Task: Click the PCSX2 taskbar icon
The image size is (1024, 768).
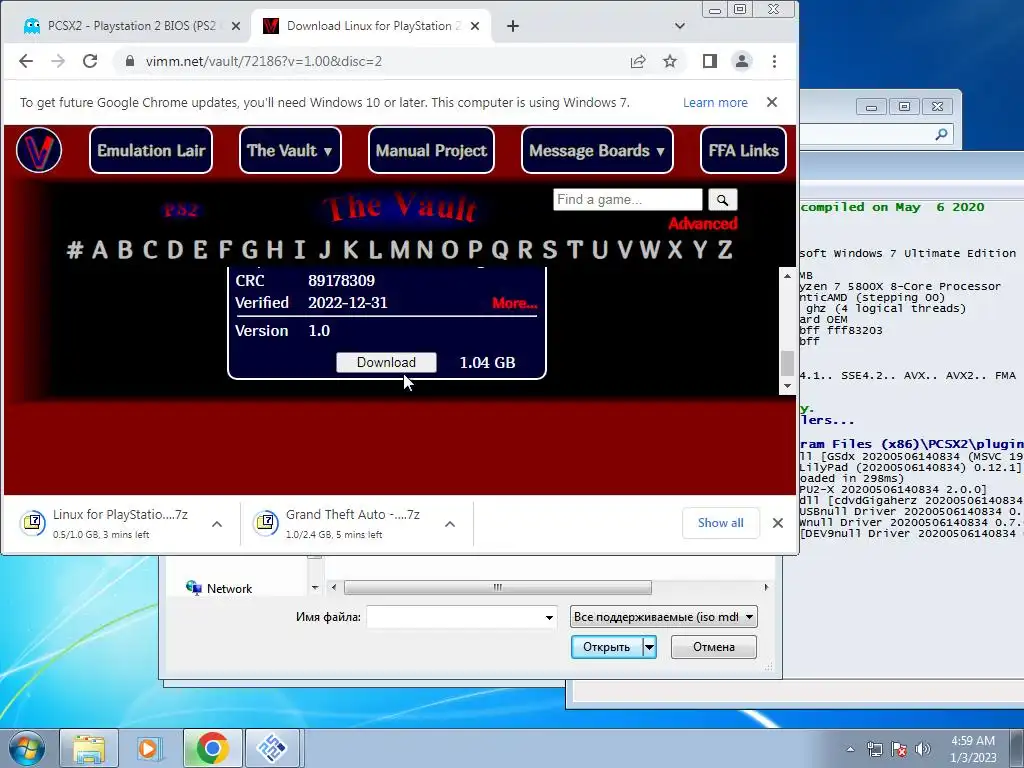Action: click(x=272, y=748)
